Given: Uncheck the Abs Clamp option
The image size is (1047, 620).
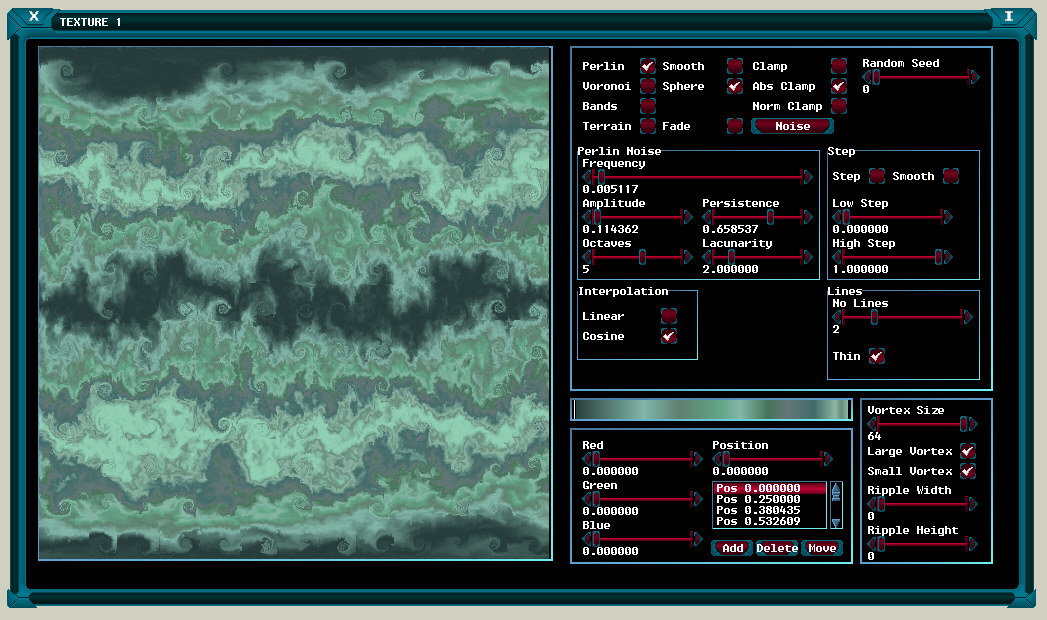Looking at the screenshot, I should (839, 86).
